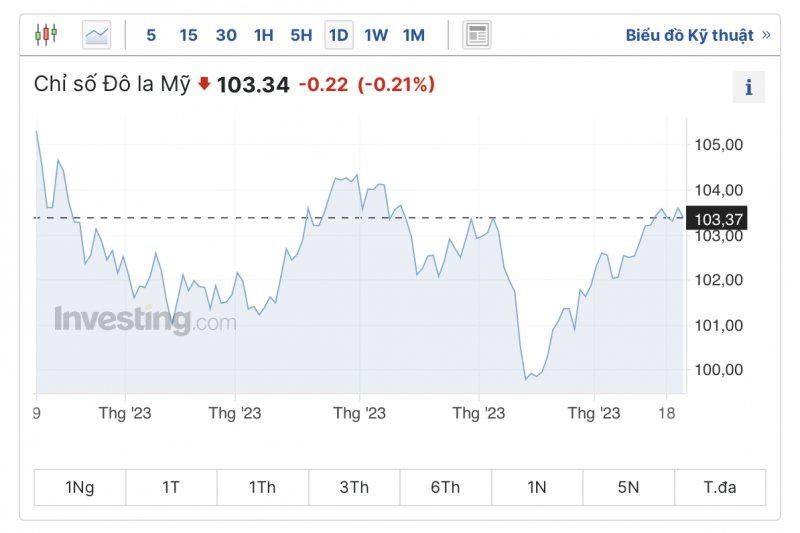Image resolution: width=800 pixels, height=533 pixels.
Task: Click the 103.34 price value
Action: tap(253, 85)
